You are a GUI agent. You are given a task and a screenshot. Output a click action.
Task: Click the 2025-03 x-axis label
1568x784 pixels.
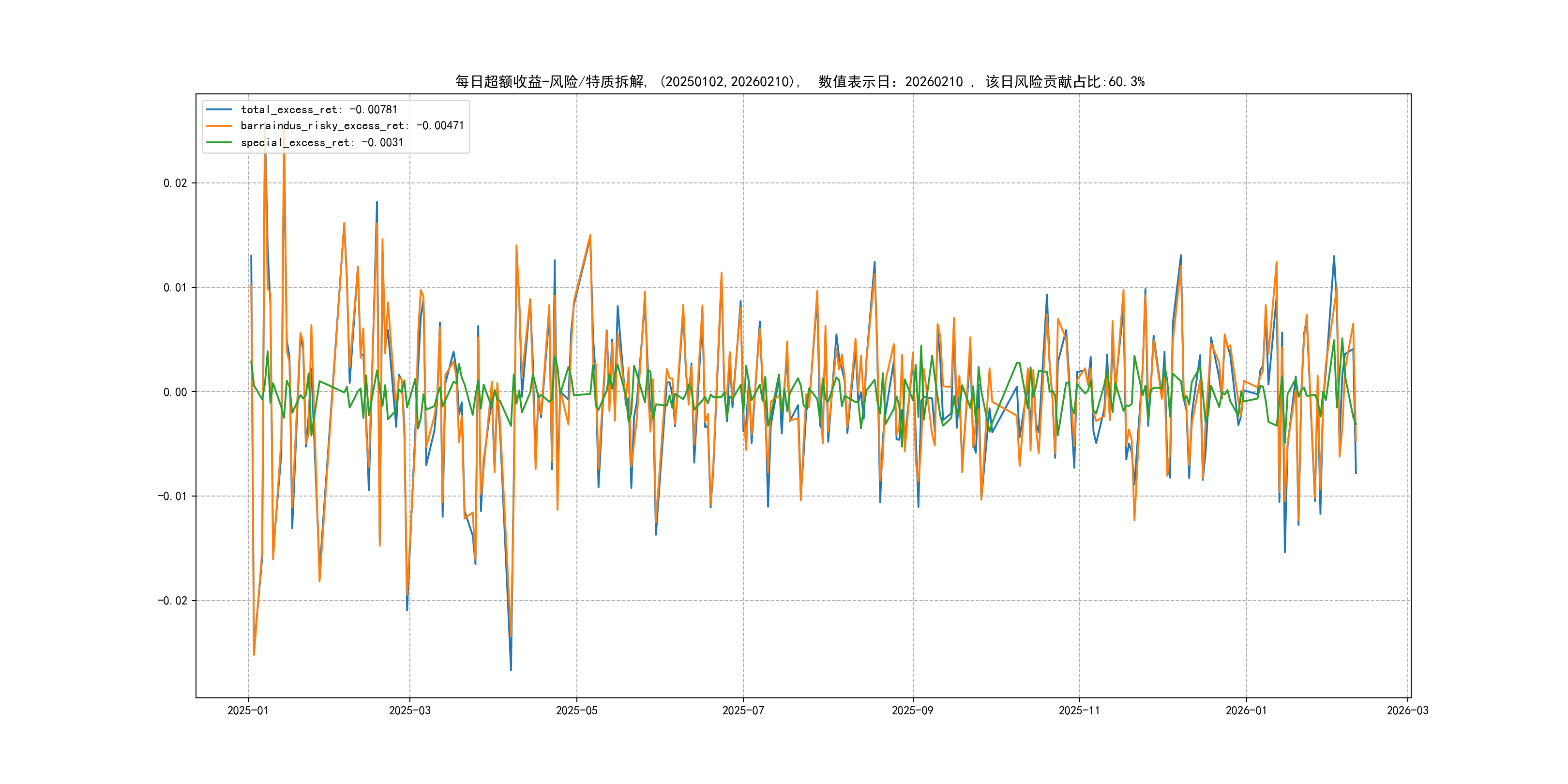click(x=409, y=710)
